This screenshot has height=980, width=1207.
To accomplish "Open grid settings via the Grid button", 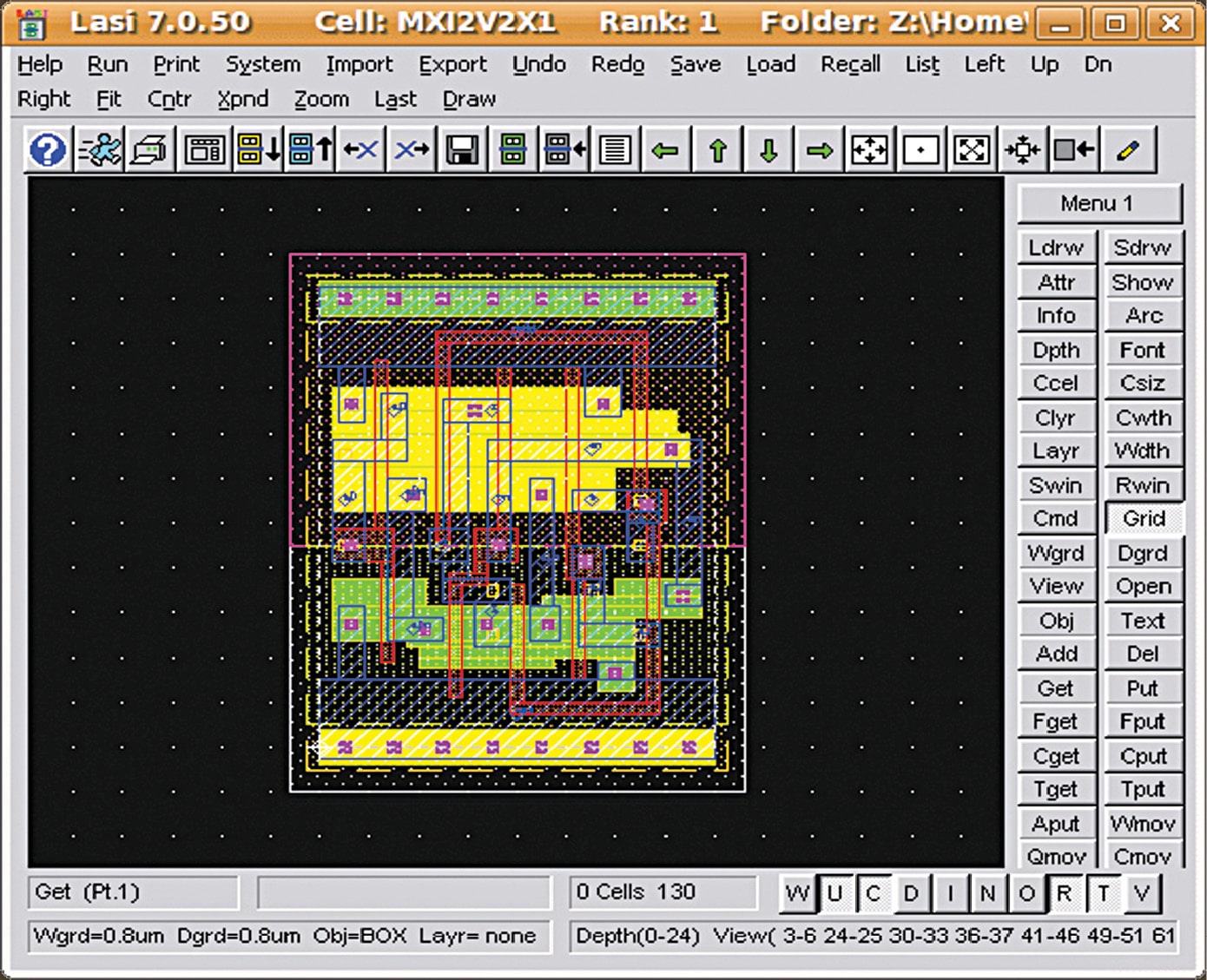I will (1144, 518).
